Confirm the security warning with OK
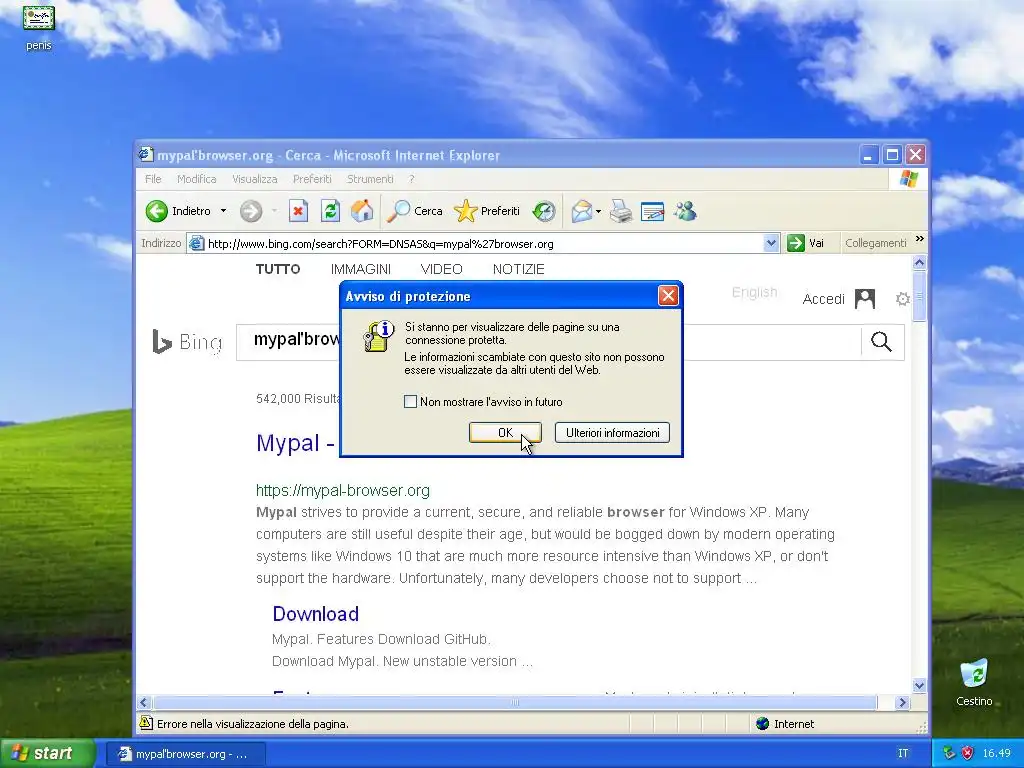The height and width of the screenshot is (768, 1024). tap(505, 432)
